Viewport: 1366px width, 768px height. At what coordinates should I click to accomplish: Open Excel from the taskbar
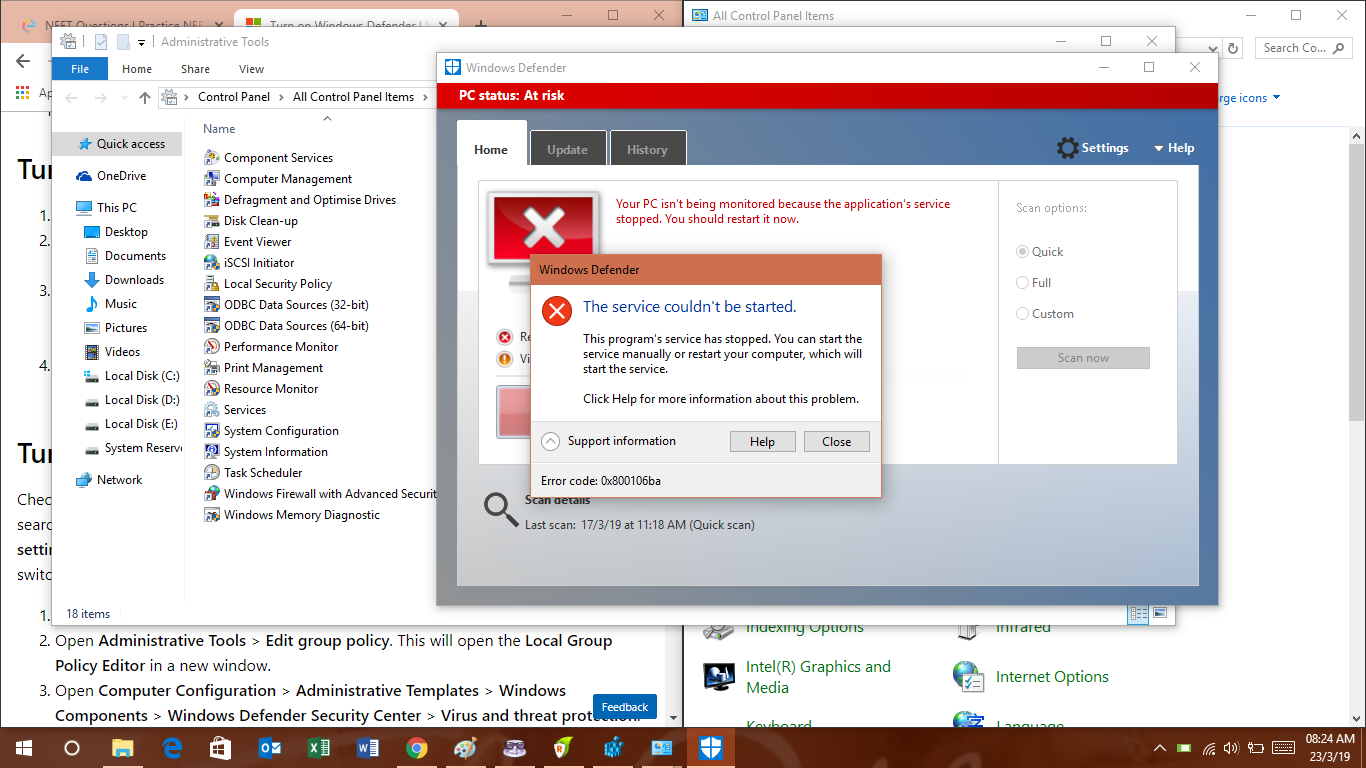319,747
